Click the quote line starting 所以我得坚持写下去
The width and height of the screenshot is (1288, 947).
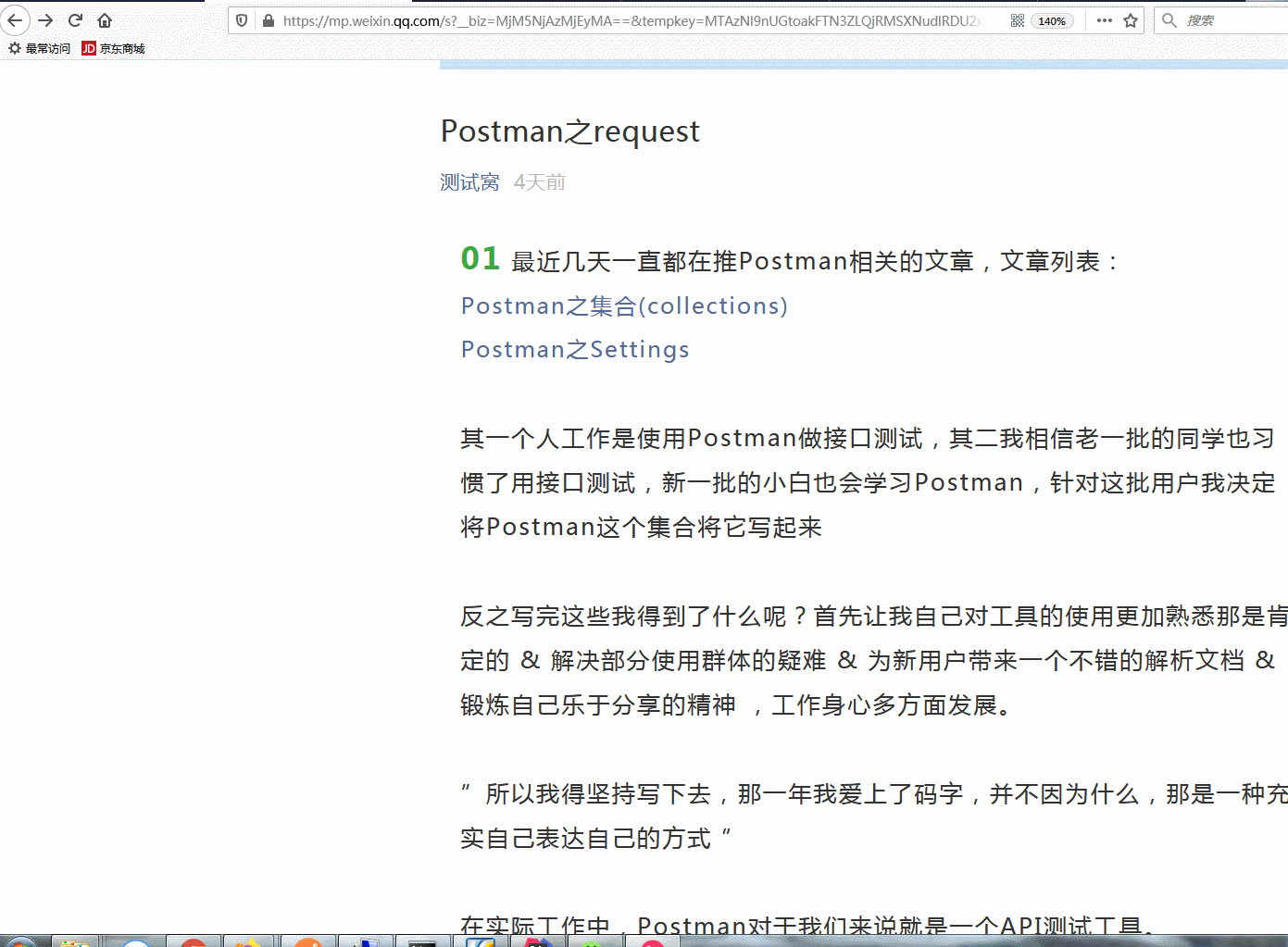(874, 793)
